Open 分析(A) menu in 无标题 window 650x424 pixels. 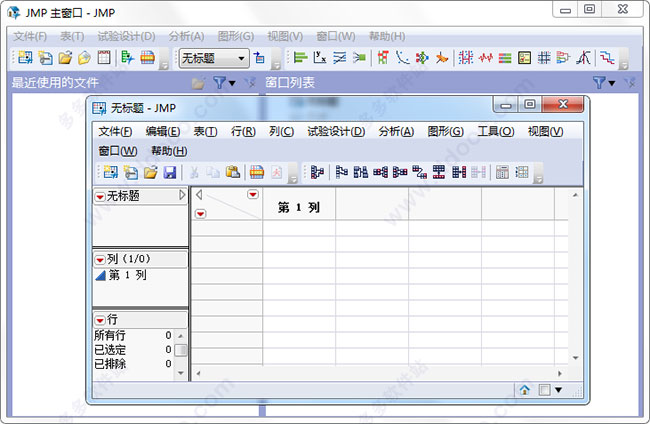coord(396,131)
